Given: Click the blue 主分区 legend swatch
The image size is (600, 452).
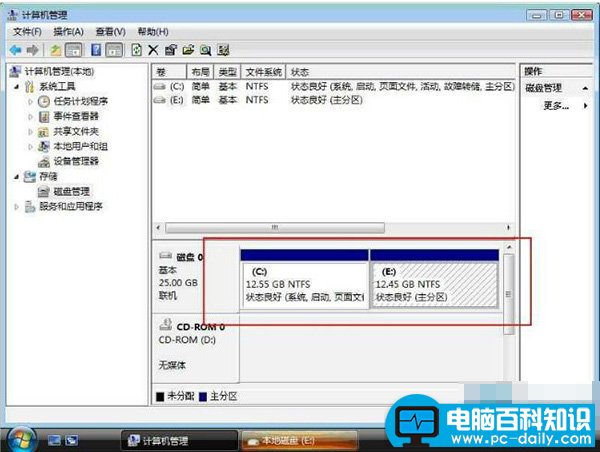Looking at the screenshot, I should pos(203,397).
